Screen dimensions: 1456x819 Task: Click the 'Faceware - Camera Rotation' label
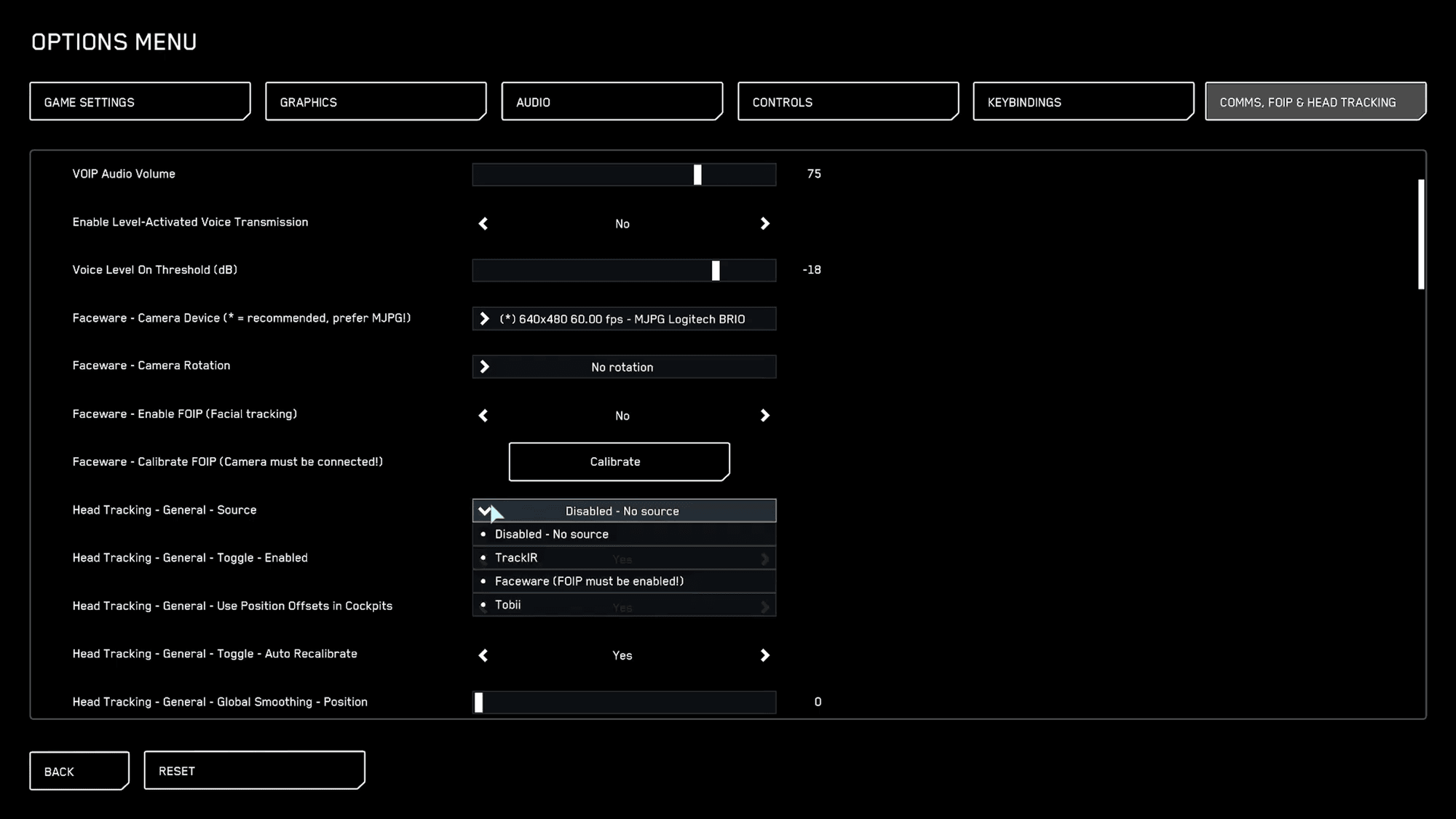151,365
